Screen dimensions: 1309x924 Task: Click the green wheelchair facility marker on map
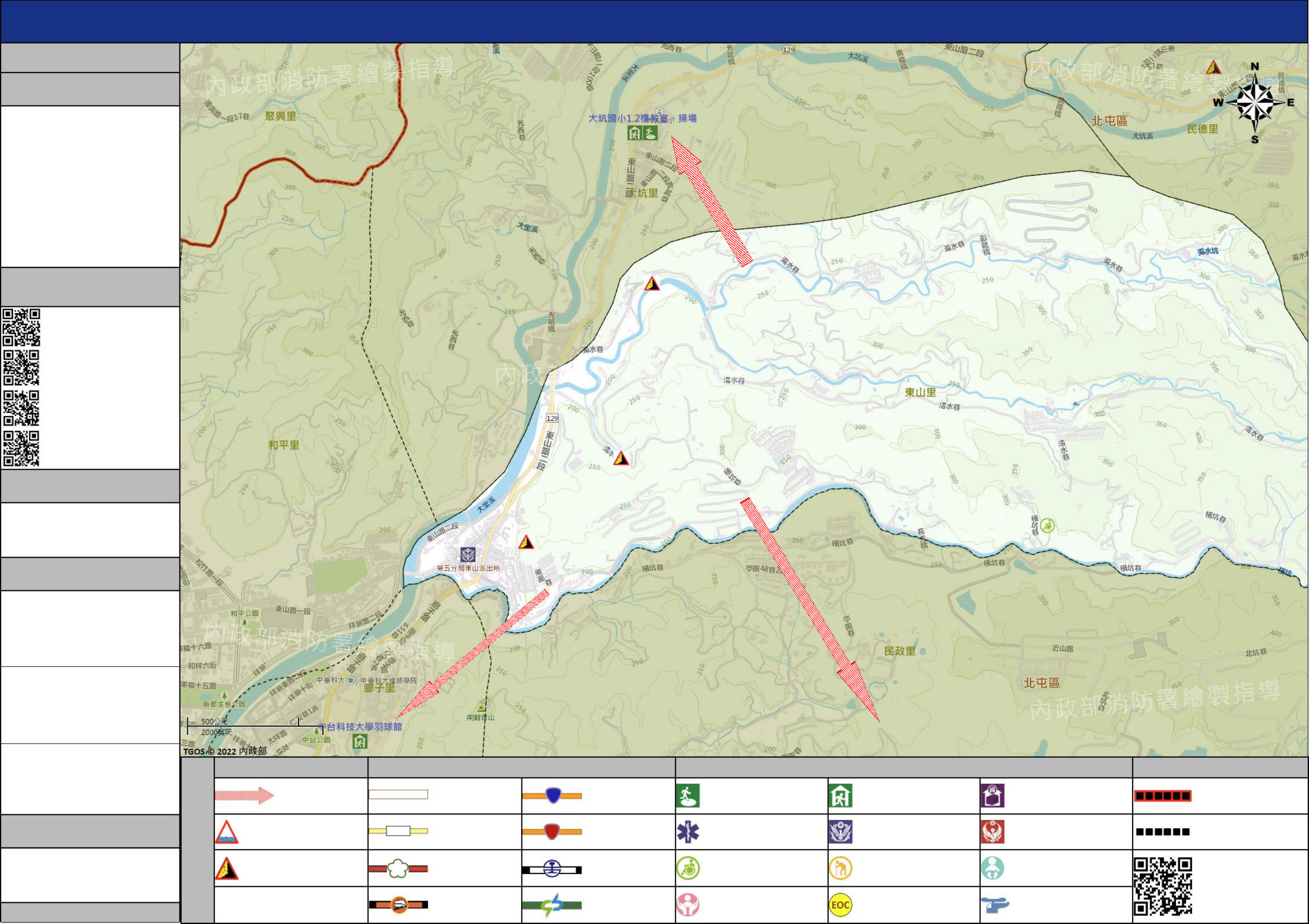[1047, 526]
